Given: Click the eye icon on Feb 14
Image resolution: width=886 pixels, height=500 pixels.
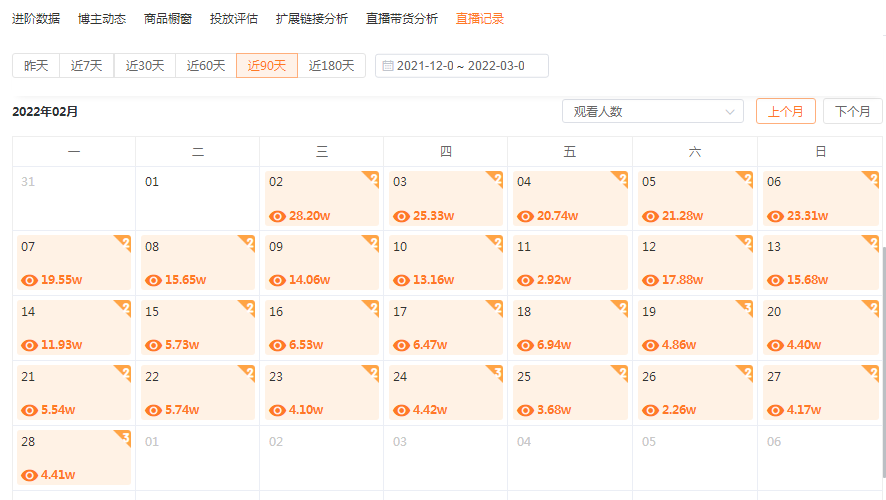Looking at the screenshot, I should pyautogui.click(x=29, y=345).
